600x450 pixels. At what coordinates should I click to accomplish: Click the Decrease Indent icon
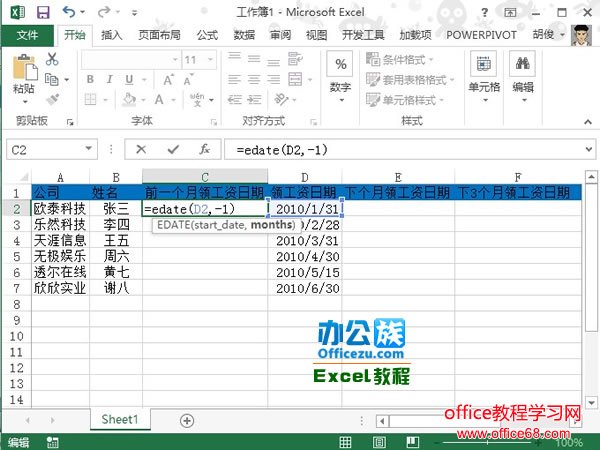click(x=234, y=99)
